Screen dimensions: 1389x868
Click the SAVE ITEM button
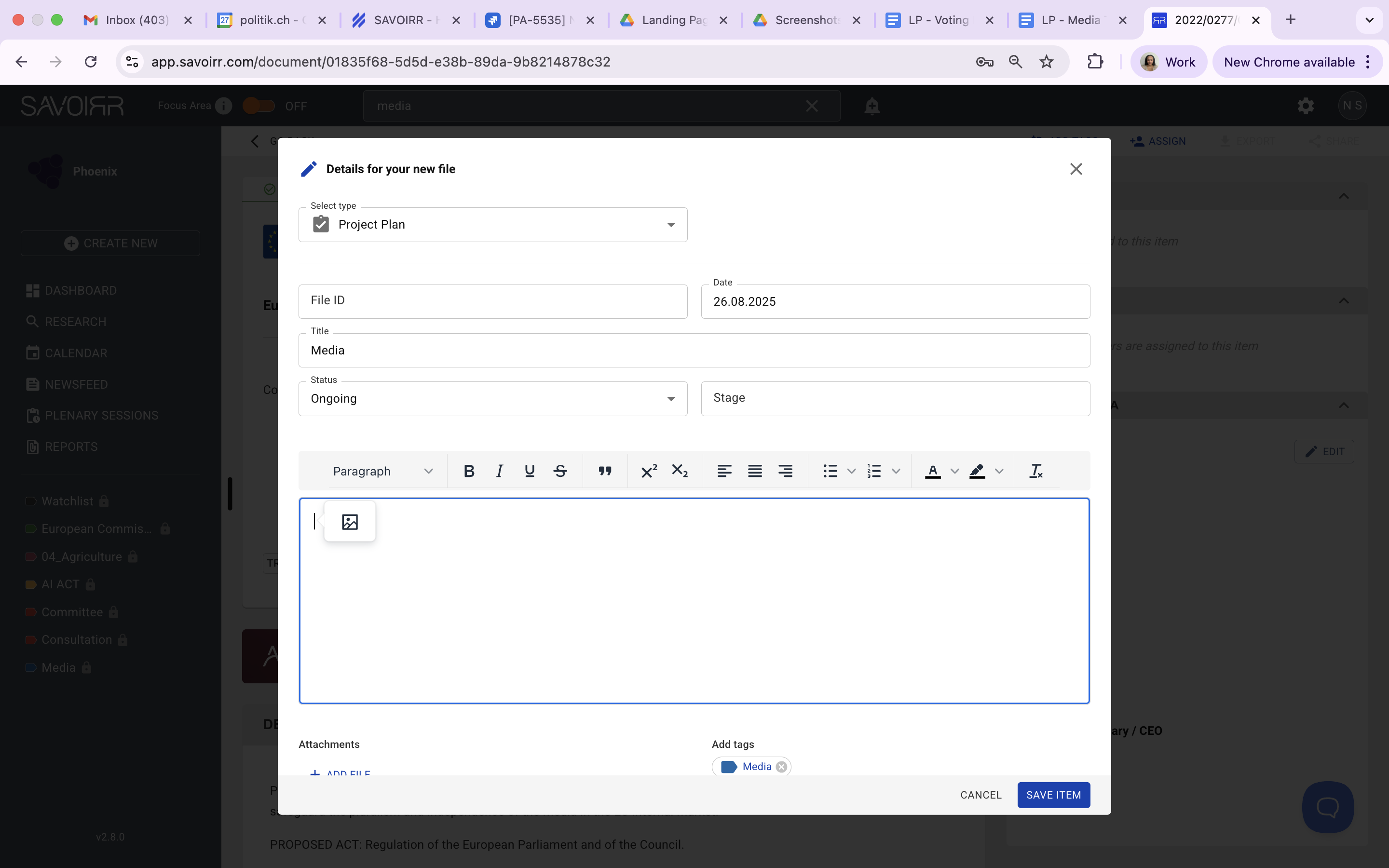[1053, 795]
